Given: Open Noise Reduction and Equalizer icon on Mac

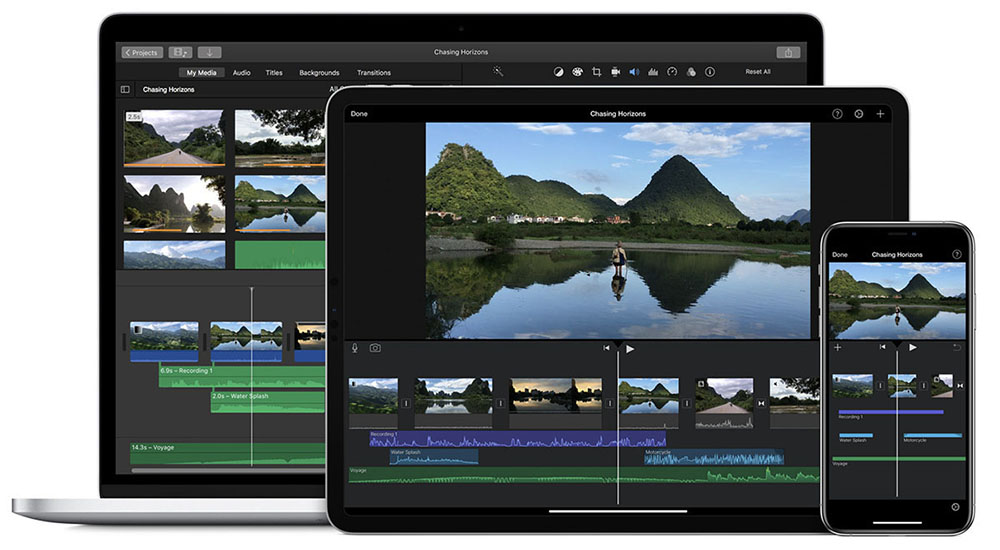Looking at the screenshot, I should (653, 72).
